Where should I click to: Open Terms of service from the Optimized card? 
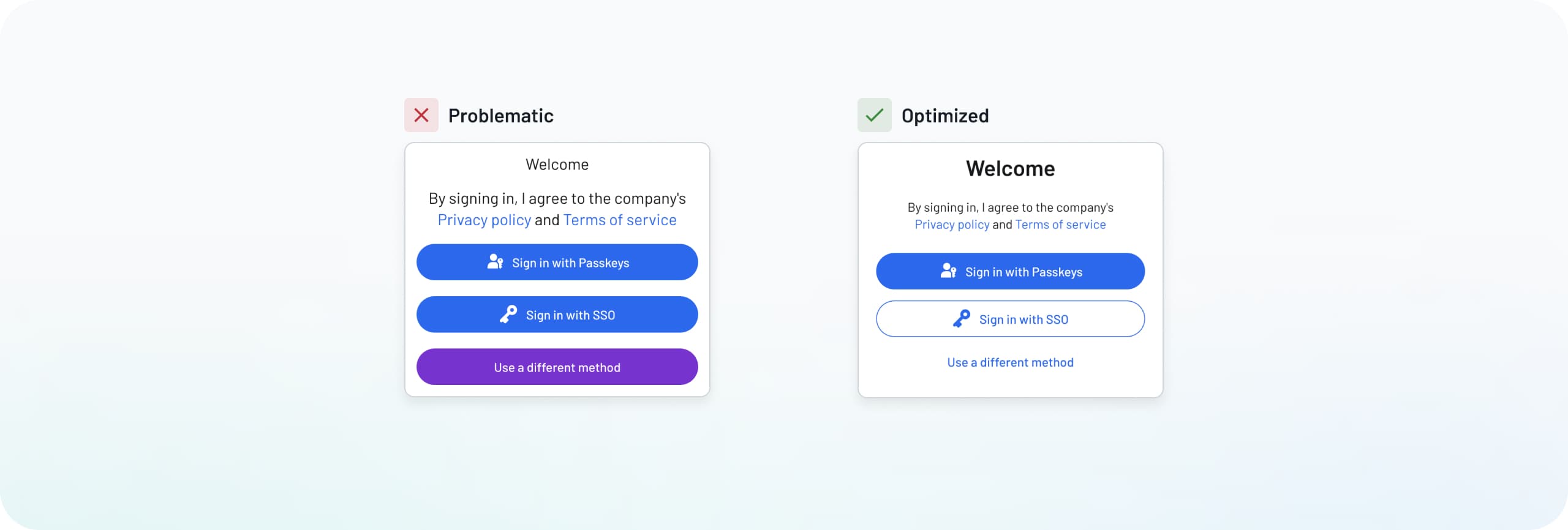[x=1060, y=224]
